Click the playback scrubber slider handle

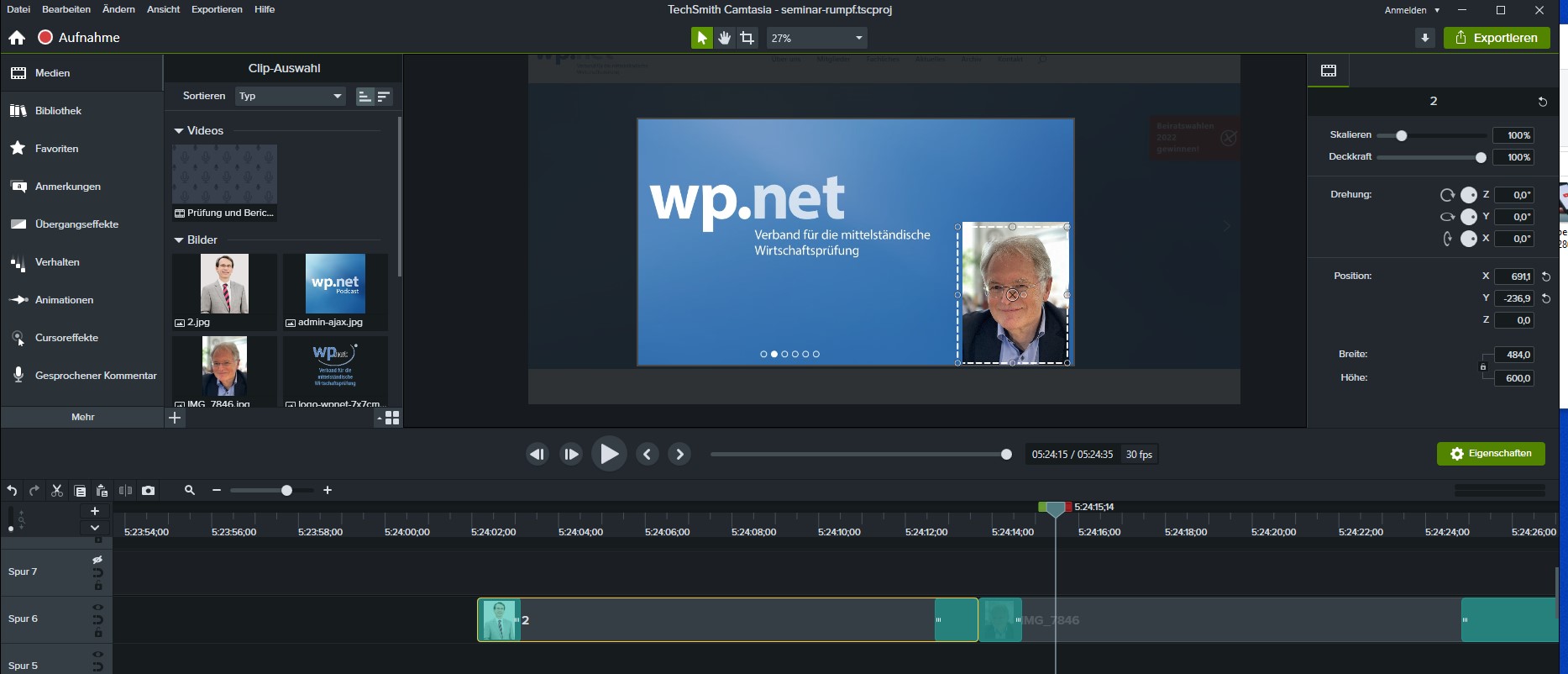tap(1006, 455)
